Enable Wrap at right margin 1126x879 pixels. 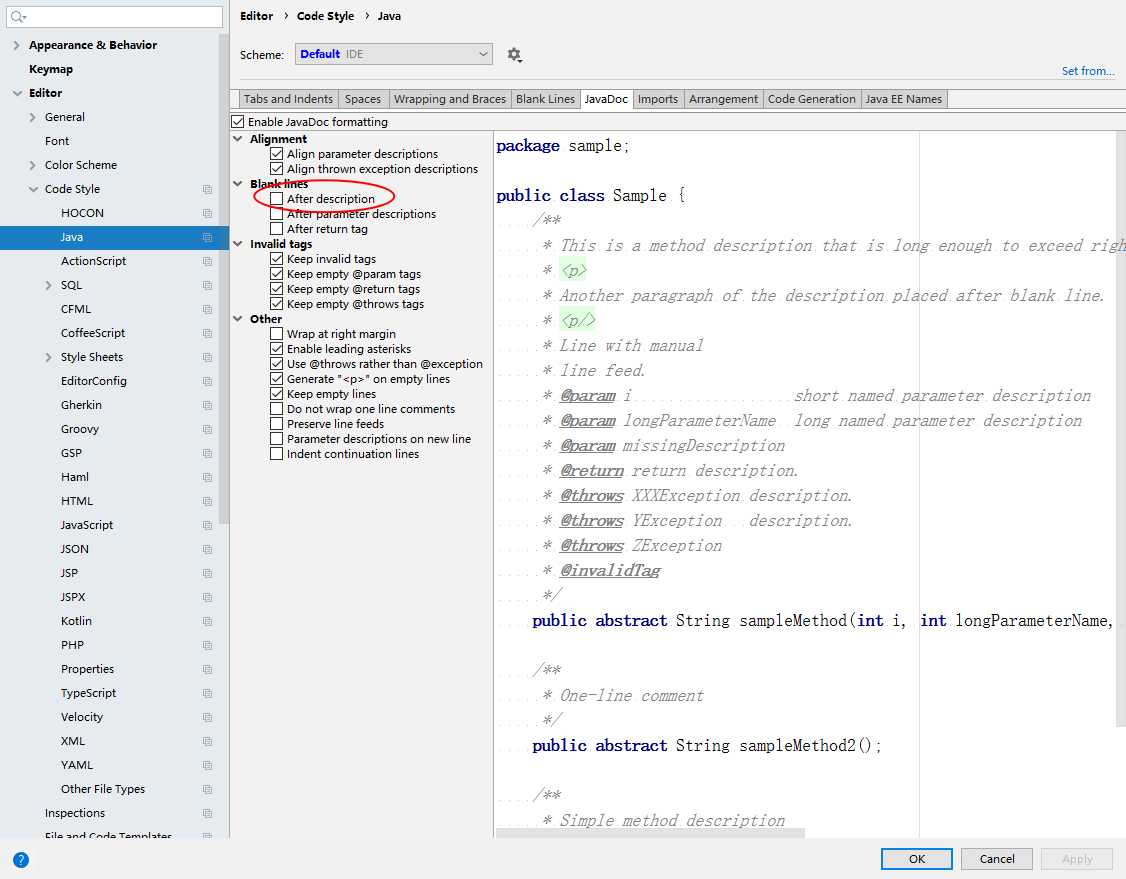coord(276,334)
